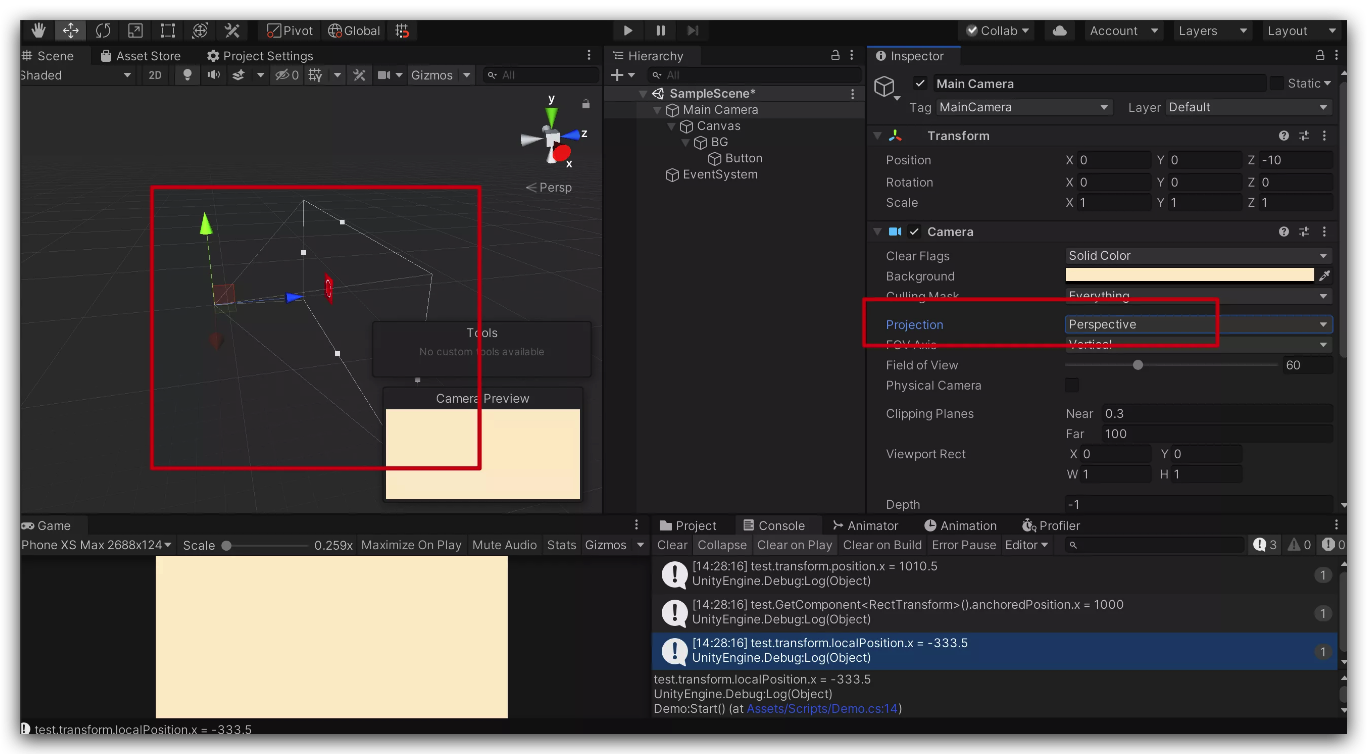The image size is (1367, 754).
Task: Uncheck Main Camera active checkbox
Action: pyautogui.click(x=920, y=83)
